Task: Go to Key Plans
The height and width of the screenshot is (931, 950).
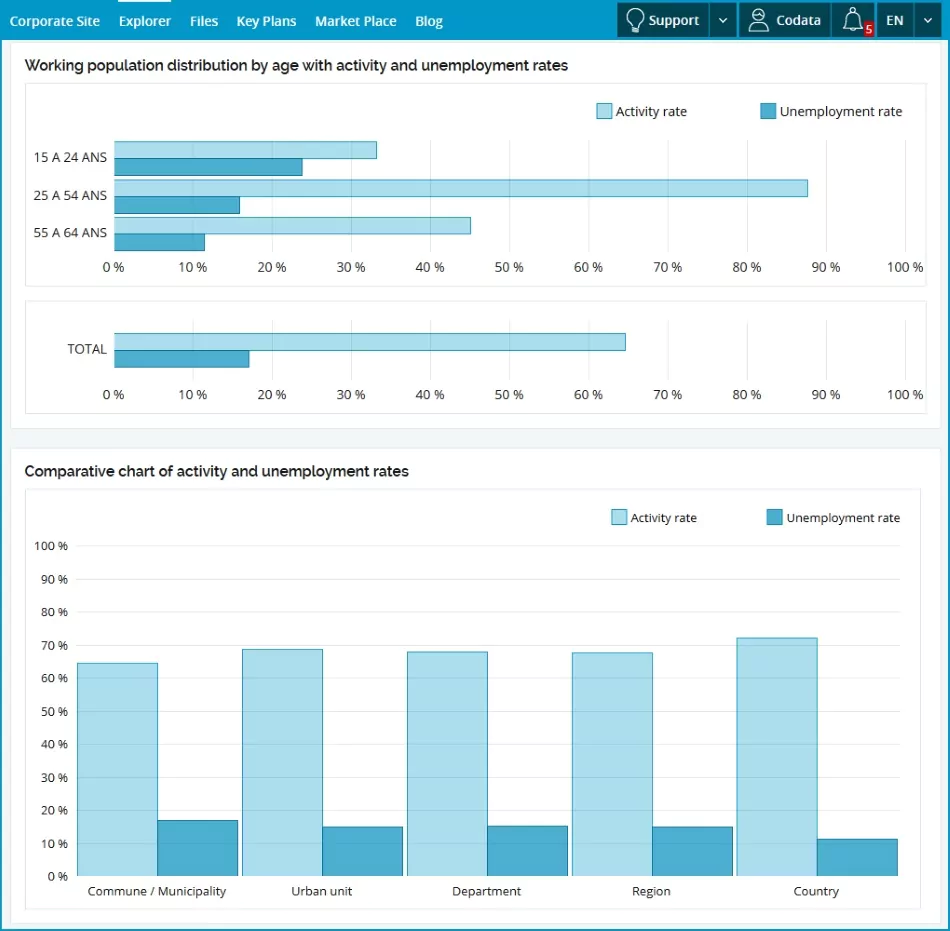Action: (x=266, y=21)
